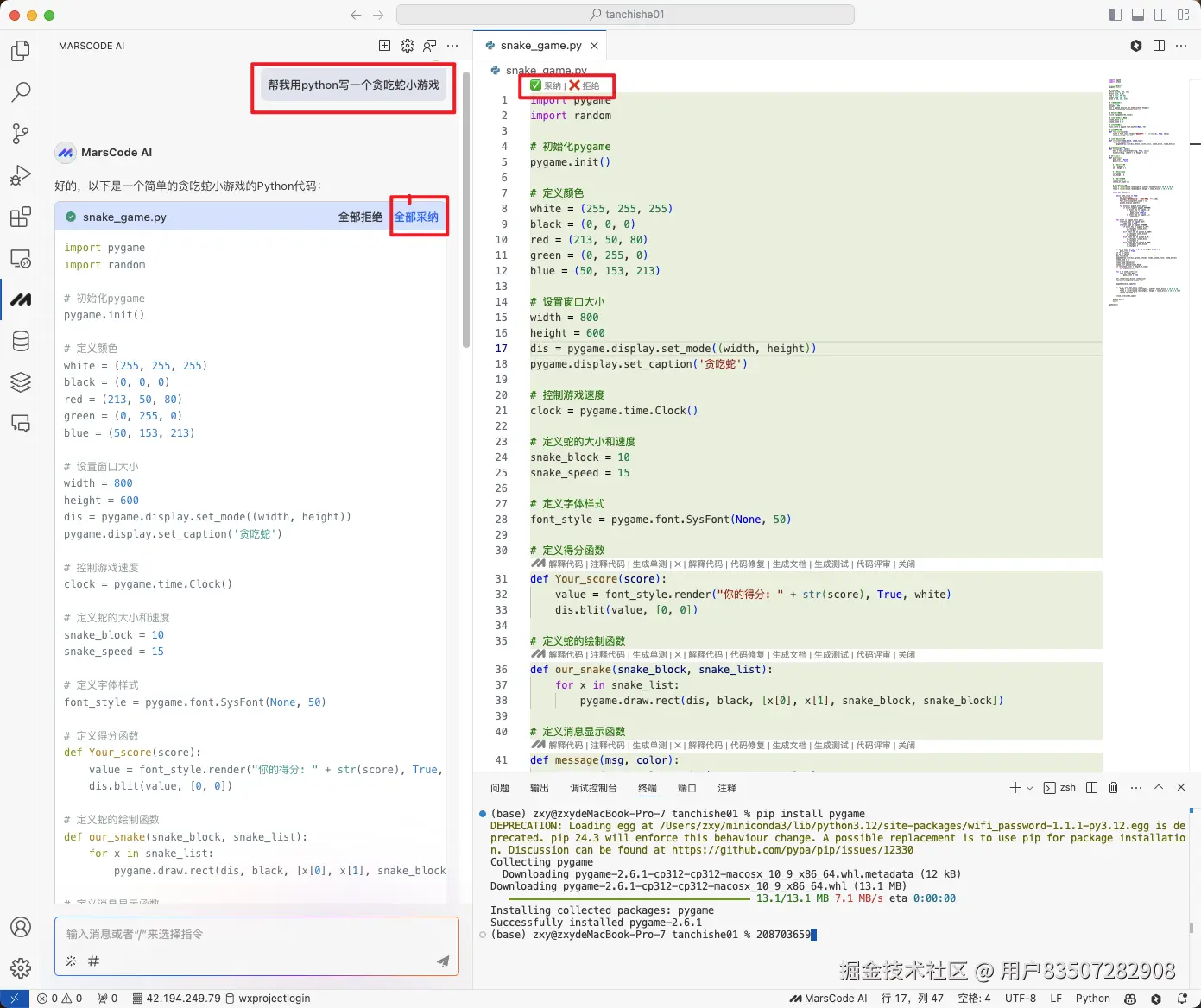Click the editor minimap
The image size is (1201, 1008).
pyautogui.click(x=1146, y=192)
